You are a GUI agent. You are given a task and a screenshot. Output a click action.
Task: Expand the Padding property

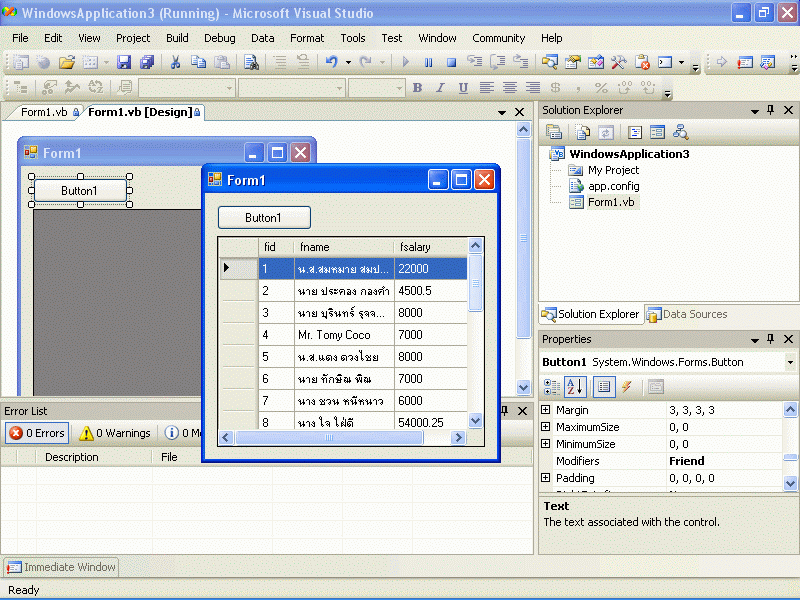[x=545, y=478]
